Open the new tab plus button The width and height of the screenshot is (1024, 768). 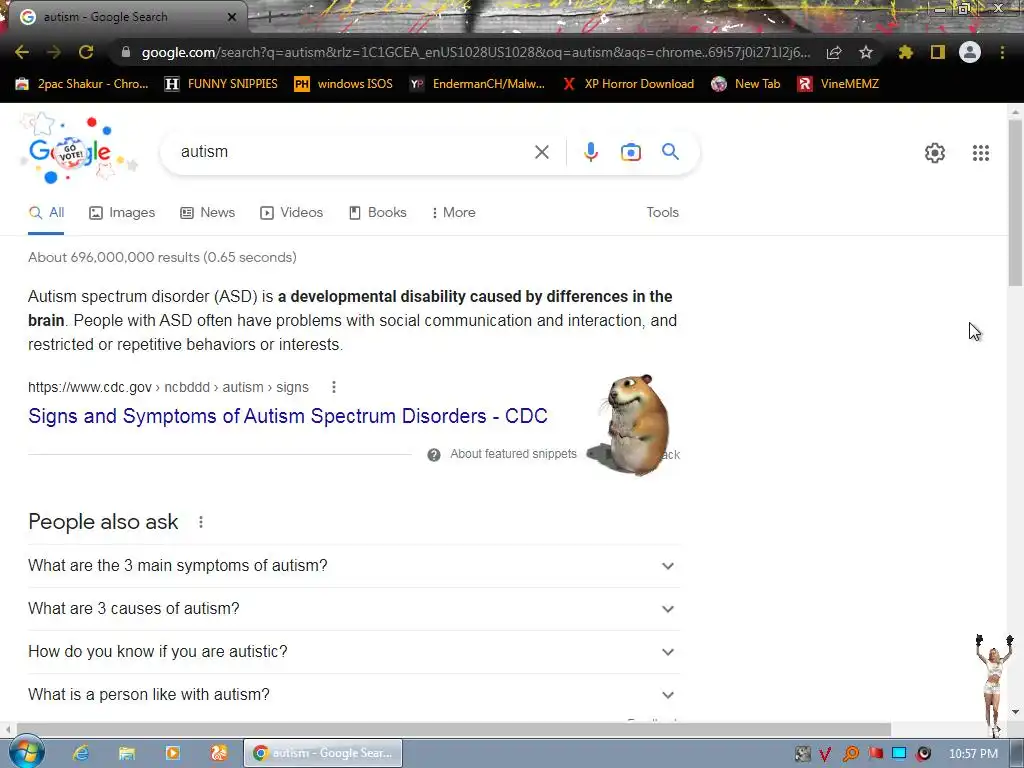click(269, 17)
